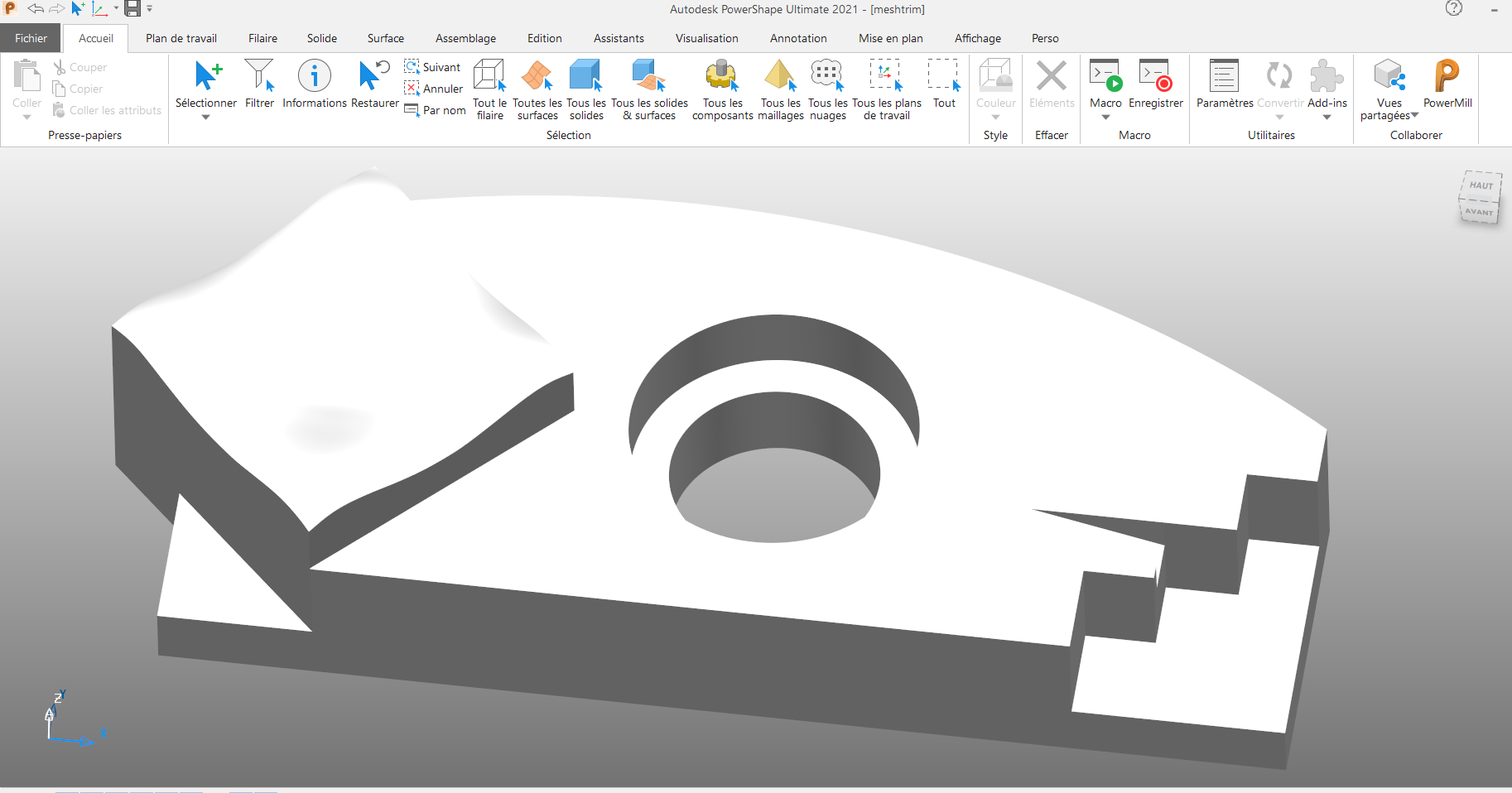Open the Add-ins dropdown
Screen dimensions: 1512x793
tap(1327, 118)
